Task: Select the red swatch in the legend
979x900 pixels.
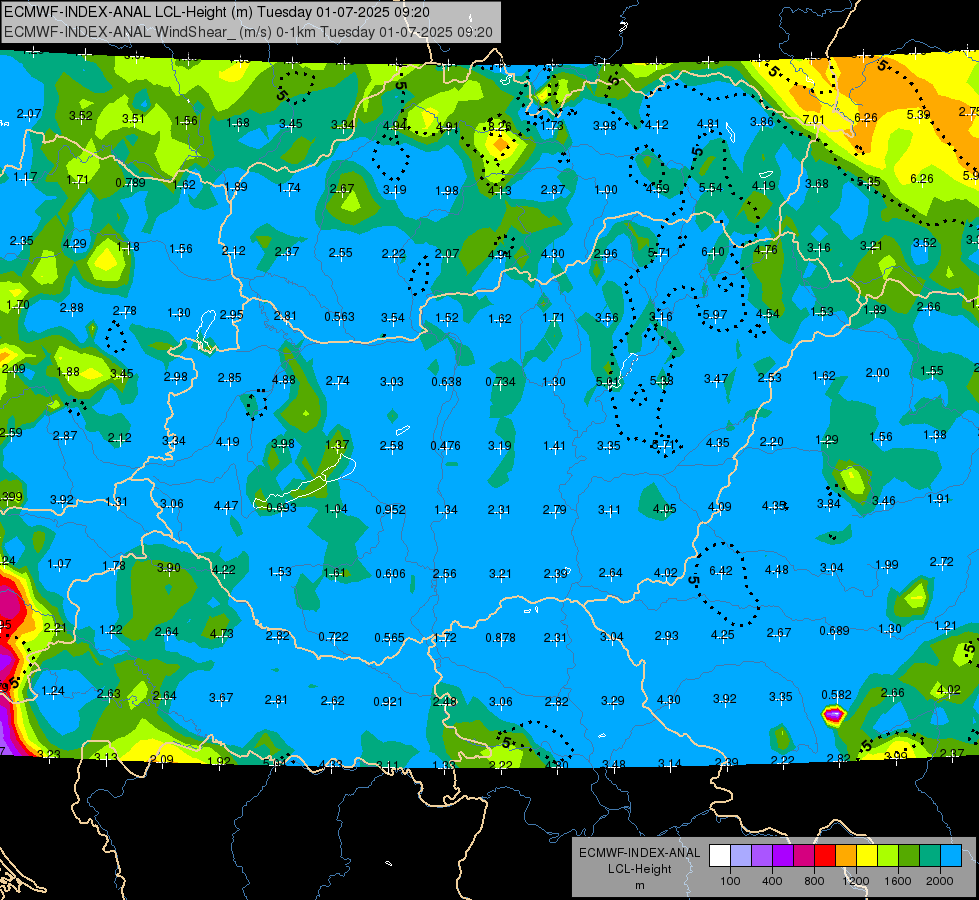Action: 825,856
